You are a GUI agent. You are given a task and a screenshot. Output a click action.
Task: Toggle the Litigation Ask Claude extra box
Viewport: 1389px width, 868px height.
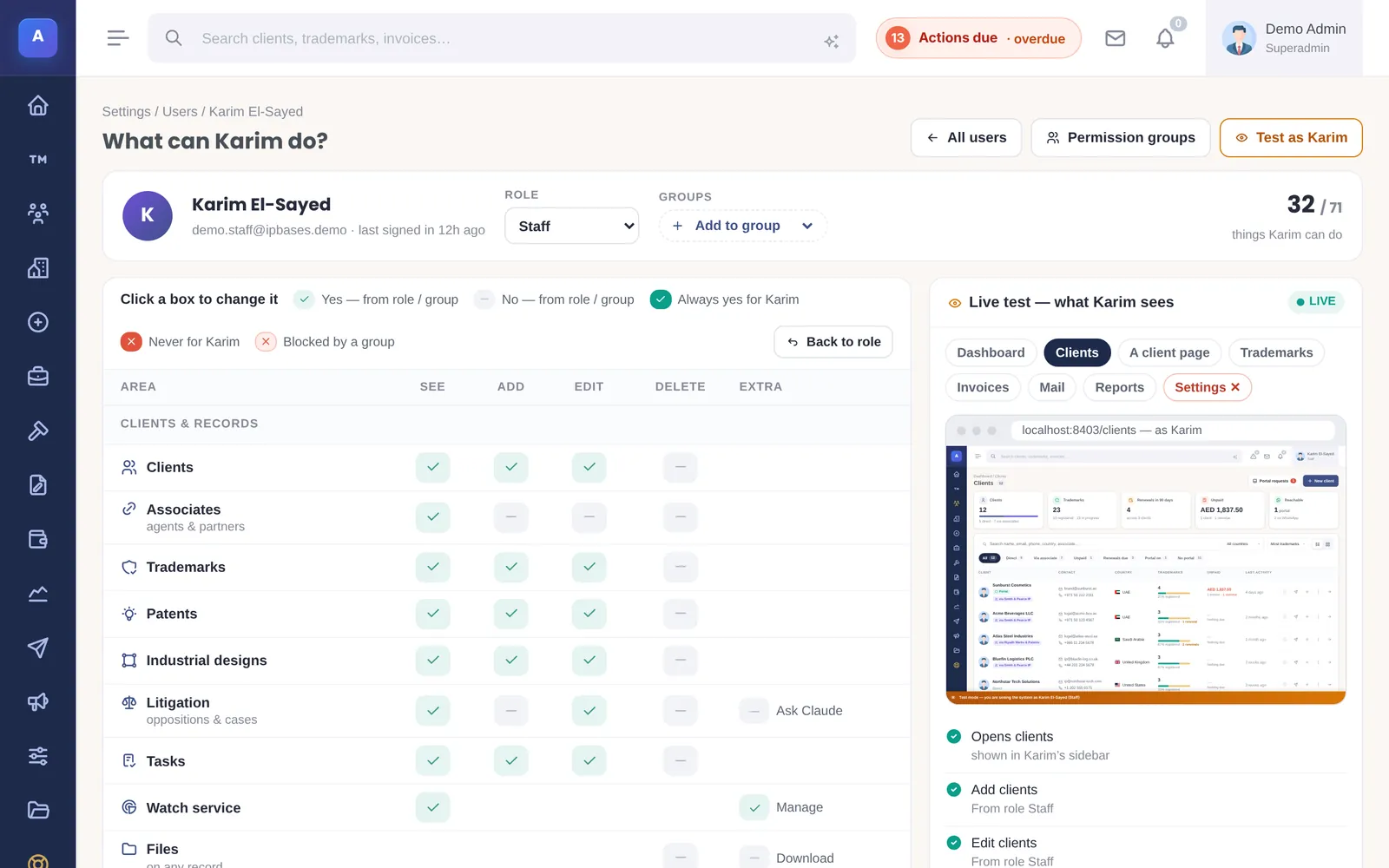pos(754,711)
